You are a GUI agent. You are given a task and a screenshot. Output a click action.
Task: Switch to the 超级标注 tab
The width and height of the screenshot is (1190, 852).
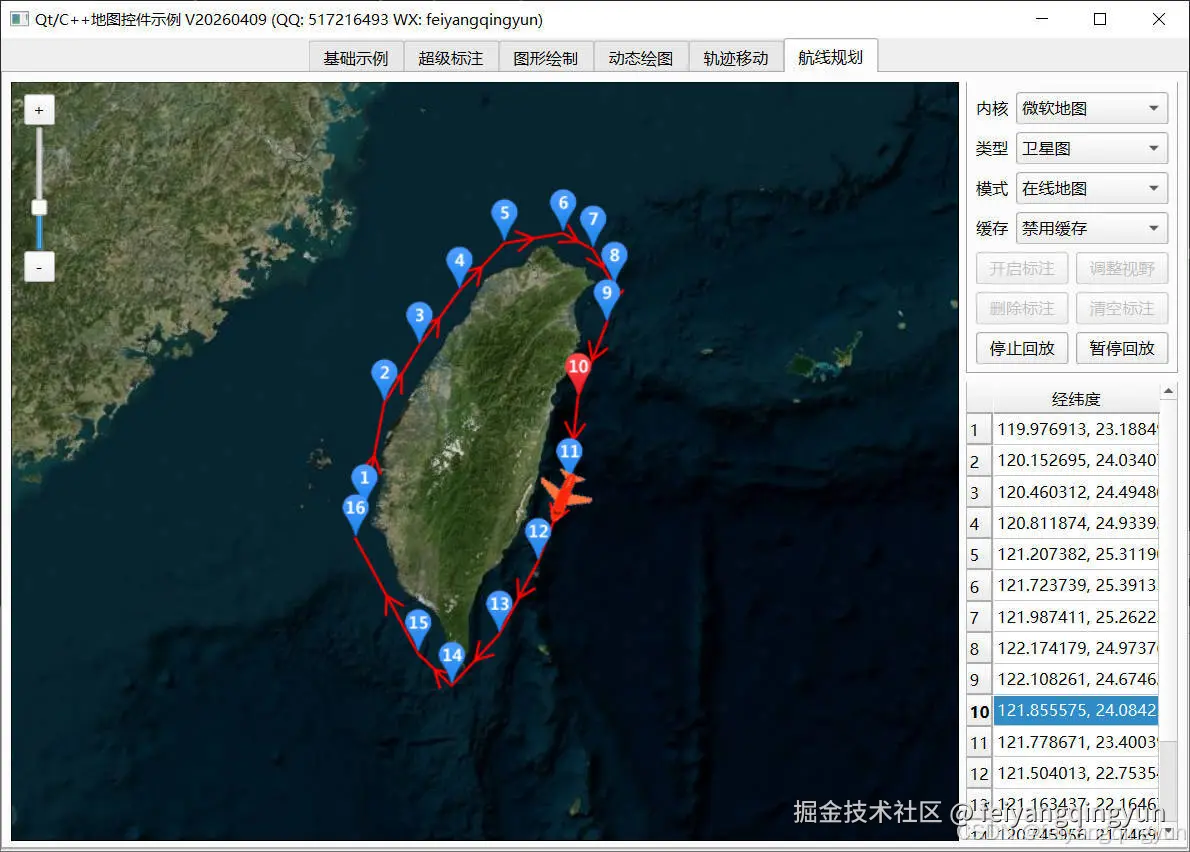tap(450, 58)
